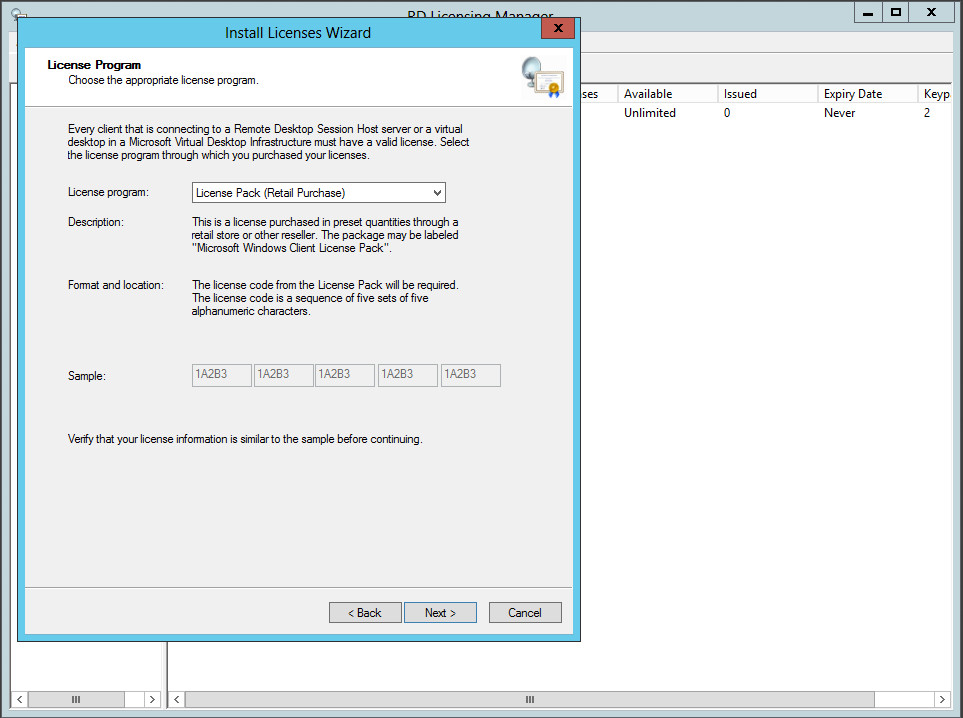Close the RD Licensing Manager window
This screenshot has width=963, height=718.
[x=932, y=12]
